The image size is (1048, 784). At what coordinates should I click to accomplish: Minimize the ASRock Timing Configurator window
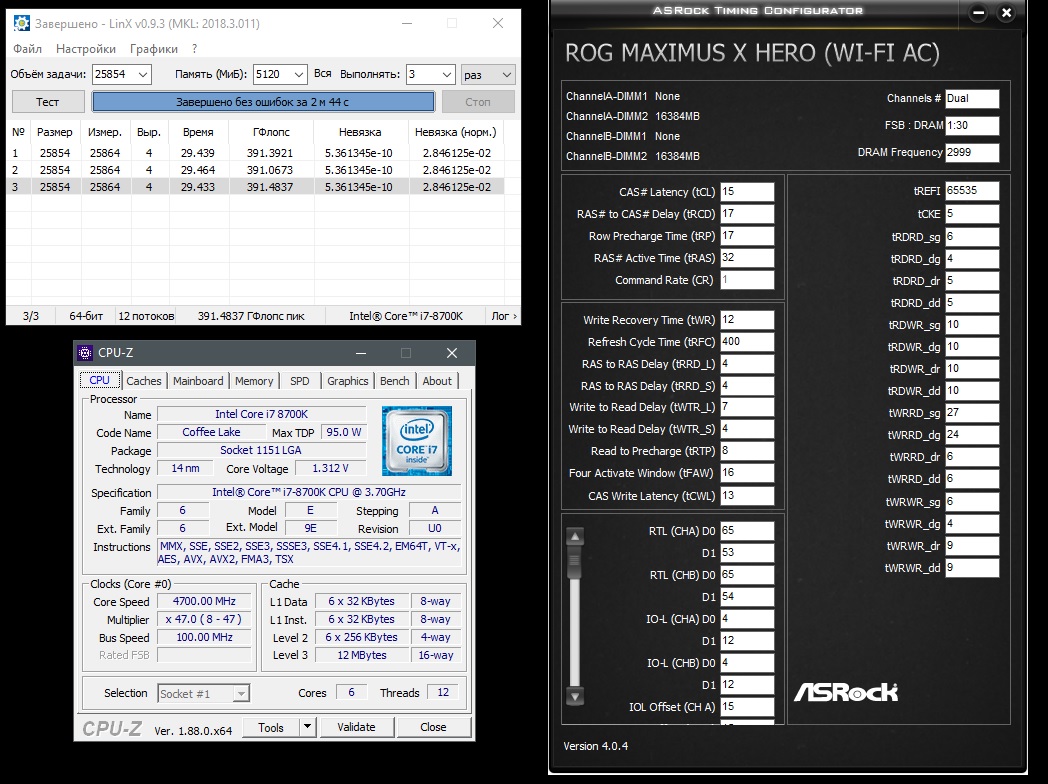tap(978, 13)
